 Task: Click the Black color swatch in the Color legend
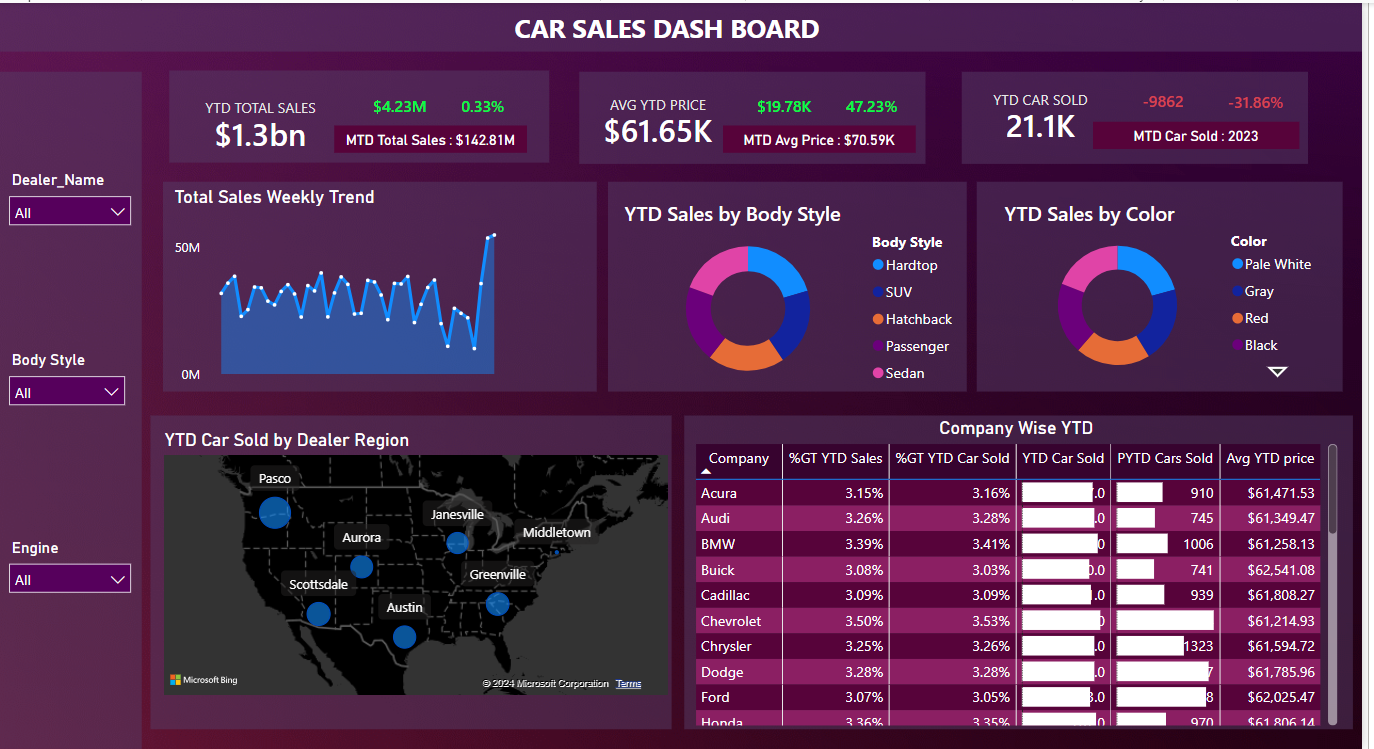(x=1238, y=345)
